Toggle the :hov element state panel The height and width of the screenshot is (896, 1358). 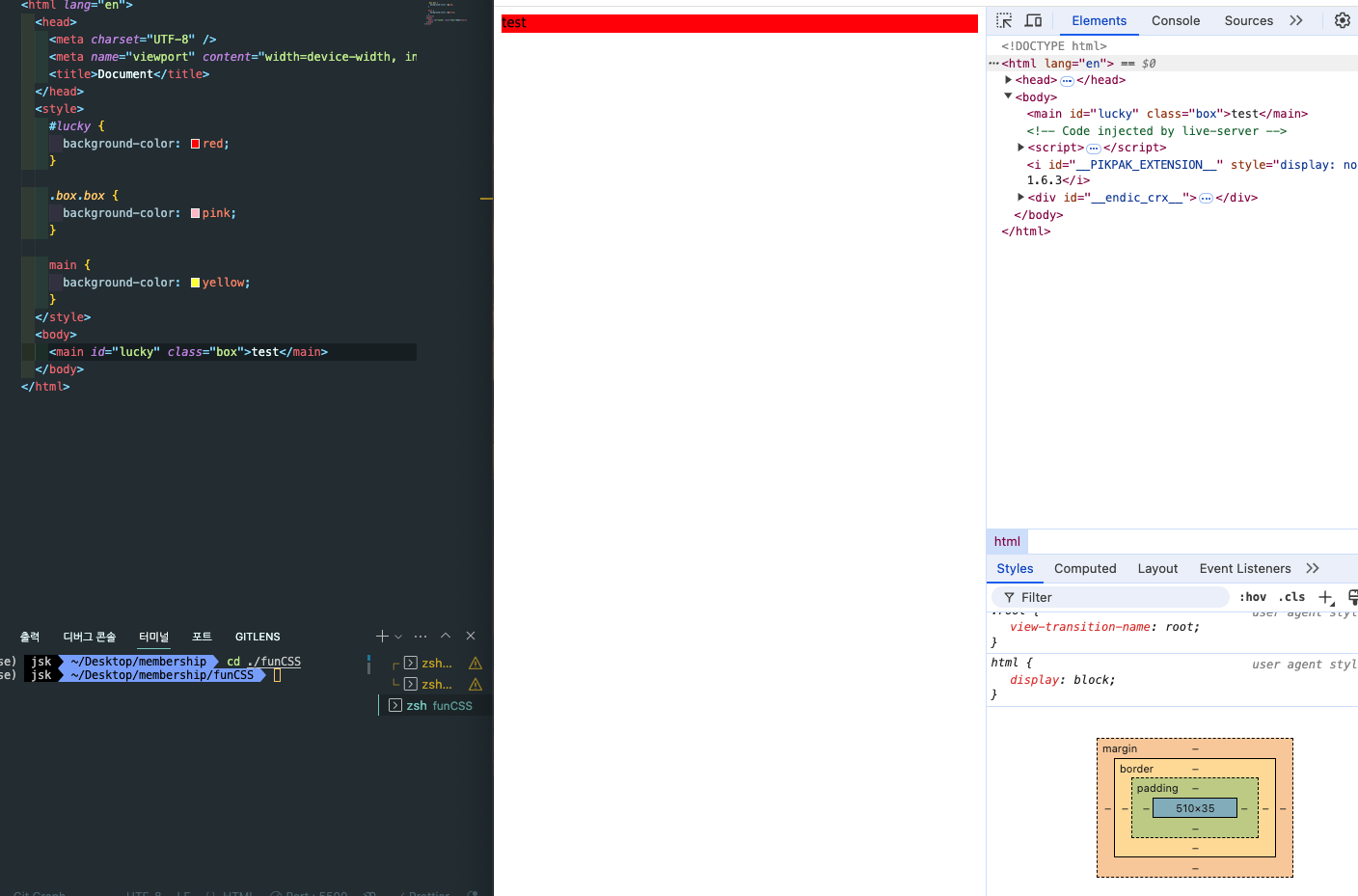click(x=1253, y=597)
